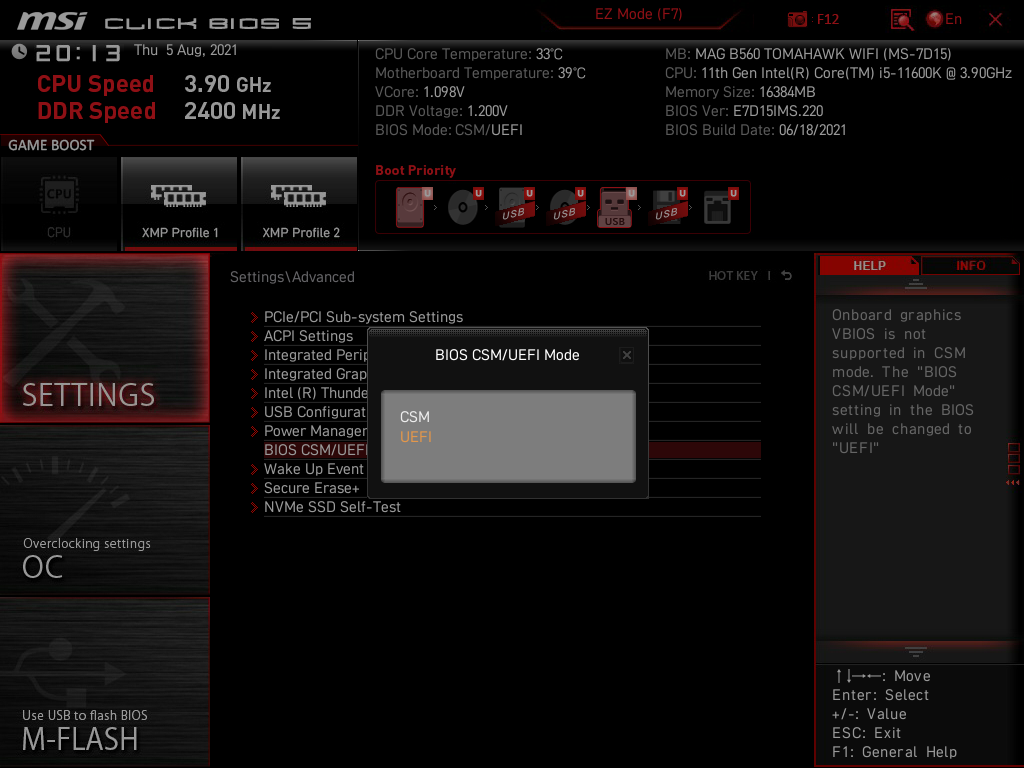
Task: Select the network boot device icon
Action: coord(720,207)
